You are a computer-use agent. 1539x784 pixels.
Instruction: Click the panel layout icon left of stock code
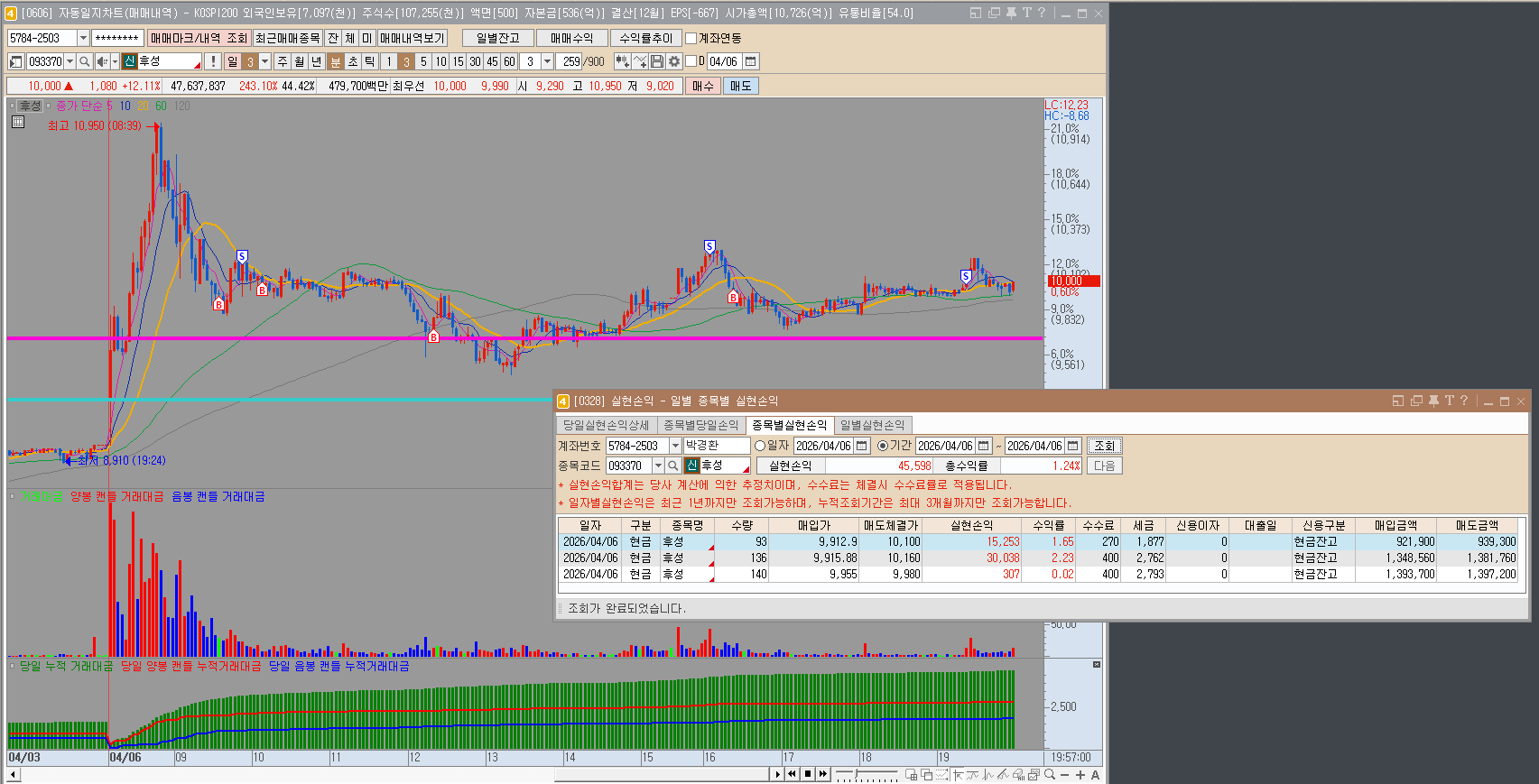tap(15, 61)
